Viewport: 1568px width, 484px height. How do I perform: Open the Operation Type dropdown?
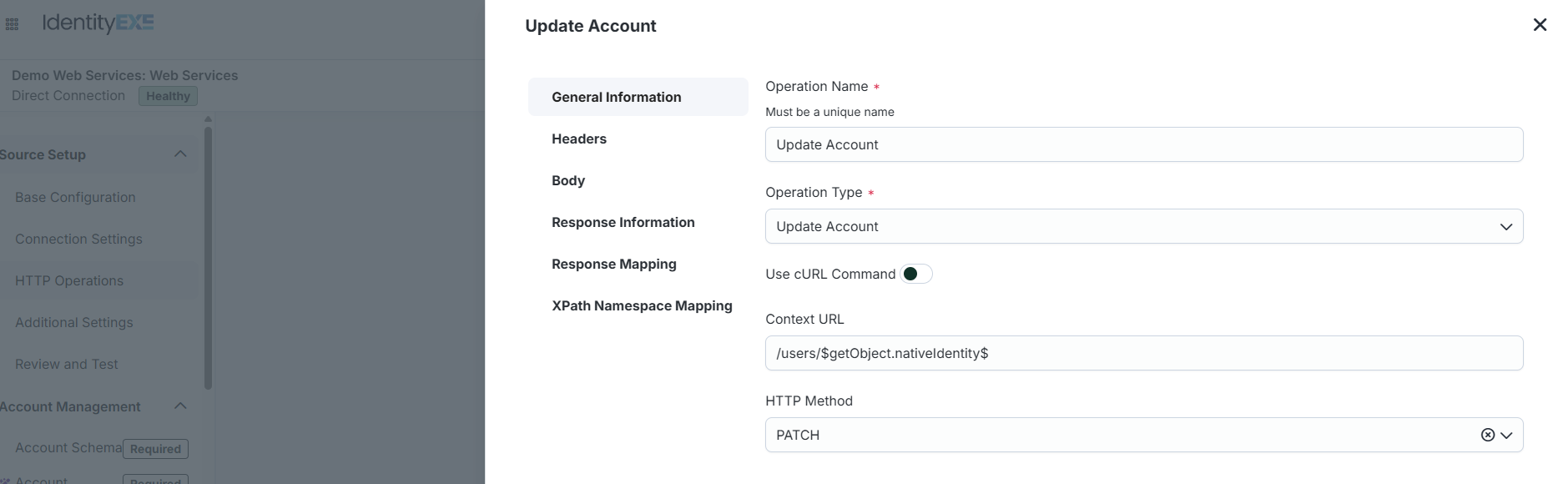point(1144,226)
